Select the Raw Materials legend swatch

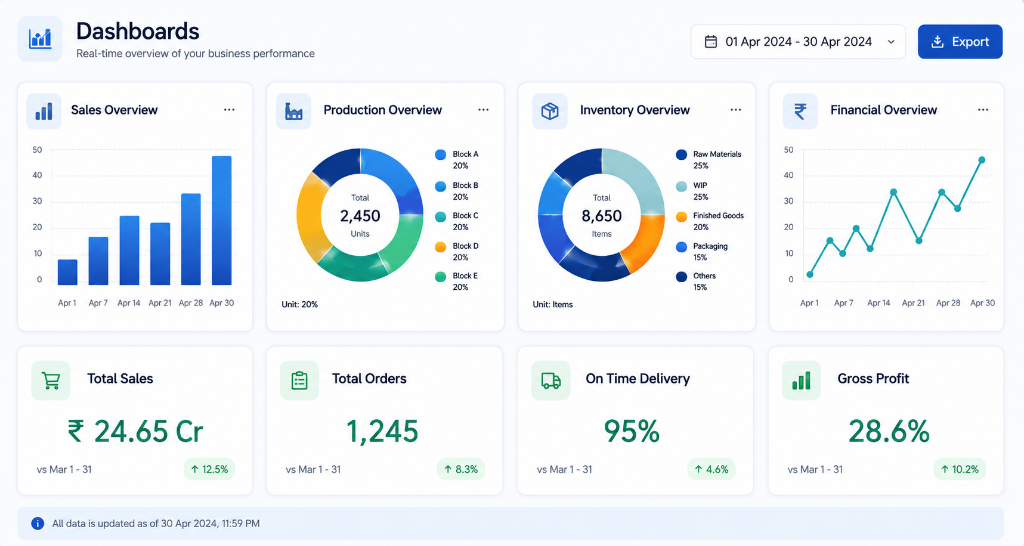click(681, 155)
